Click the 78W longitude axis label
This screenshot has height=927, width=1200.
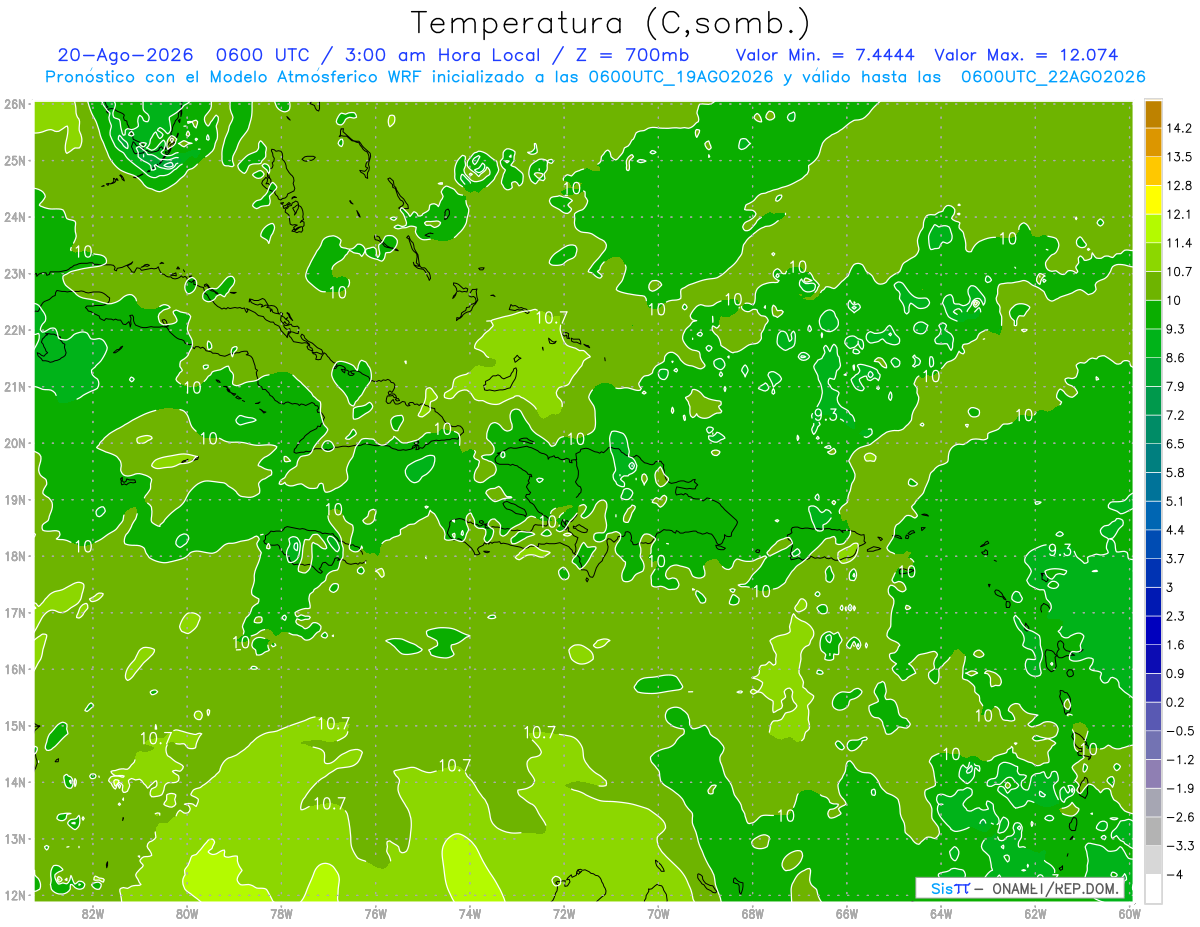[281, 914]
